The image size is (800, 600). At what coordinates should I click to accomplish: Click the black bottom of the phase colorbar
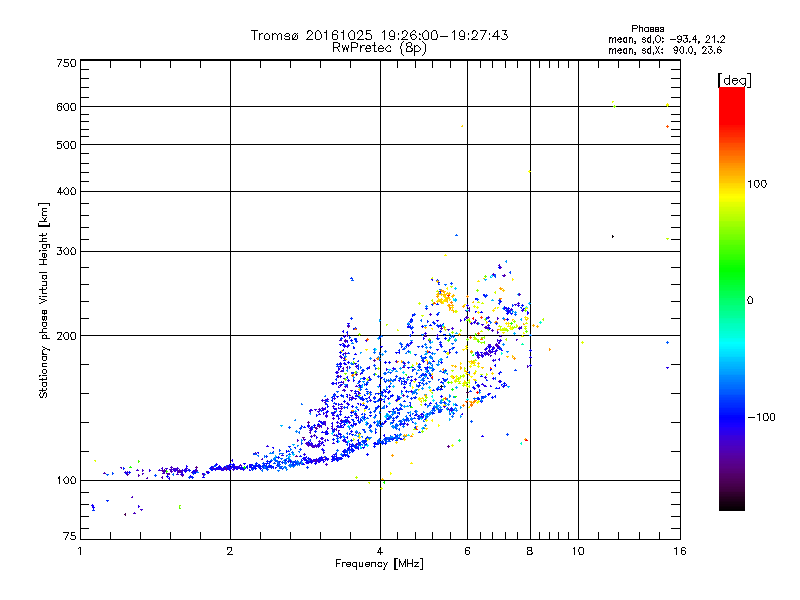(x=732, y=503)
